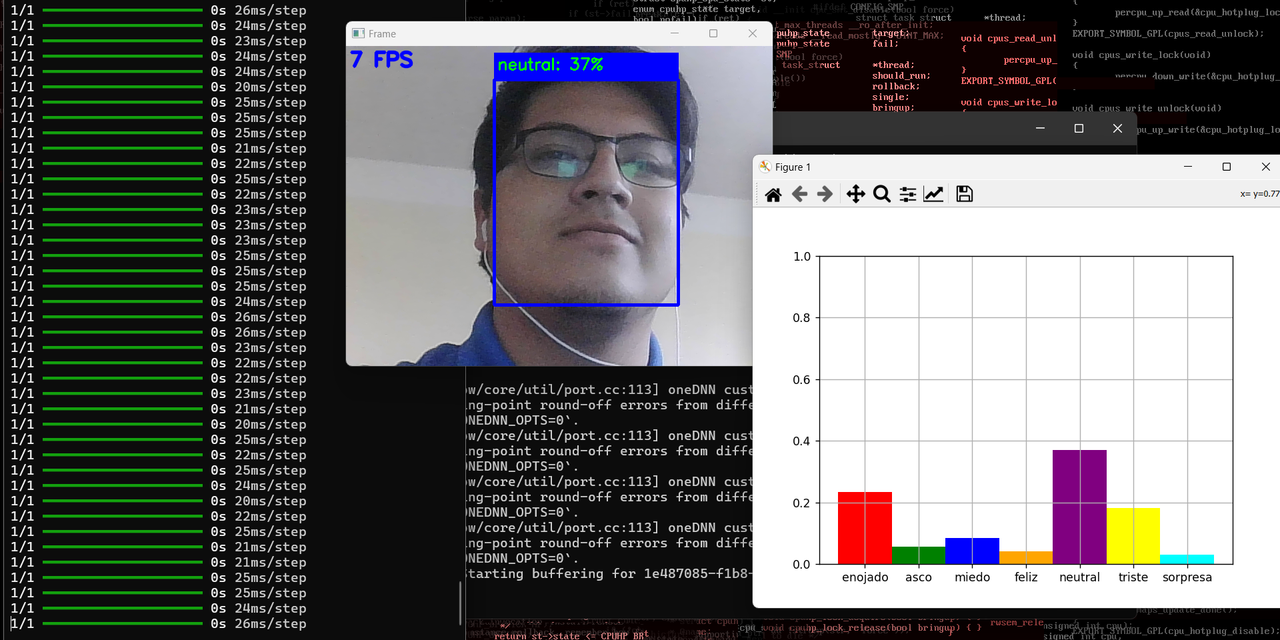Viewport: 1280px width, 640px height.
Task: Close the Frame window
Action: click(x=753, y=33)
